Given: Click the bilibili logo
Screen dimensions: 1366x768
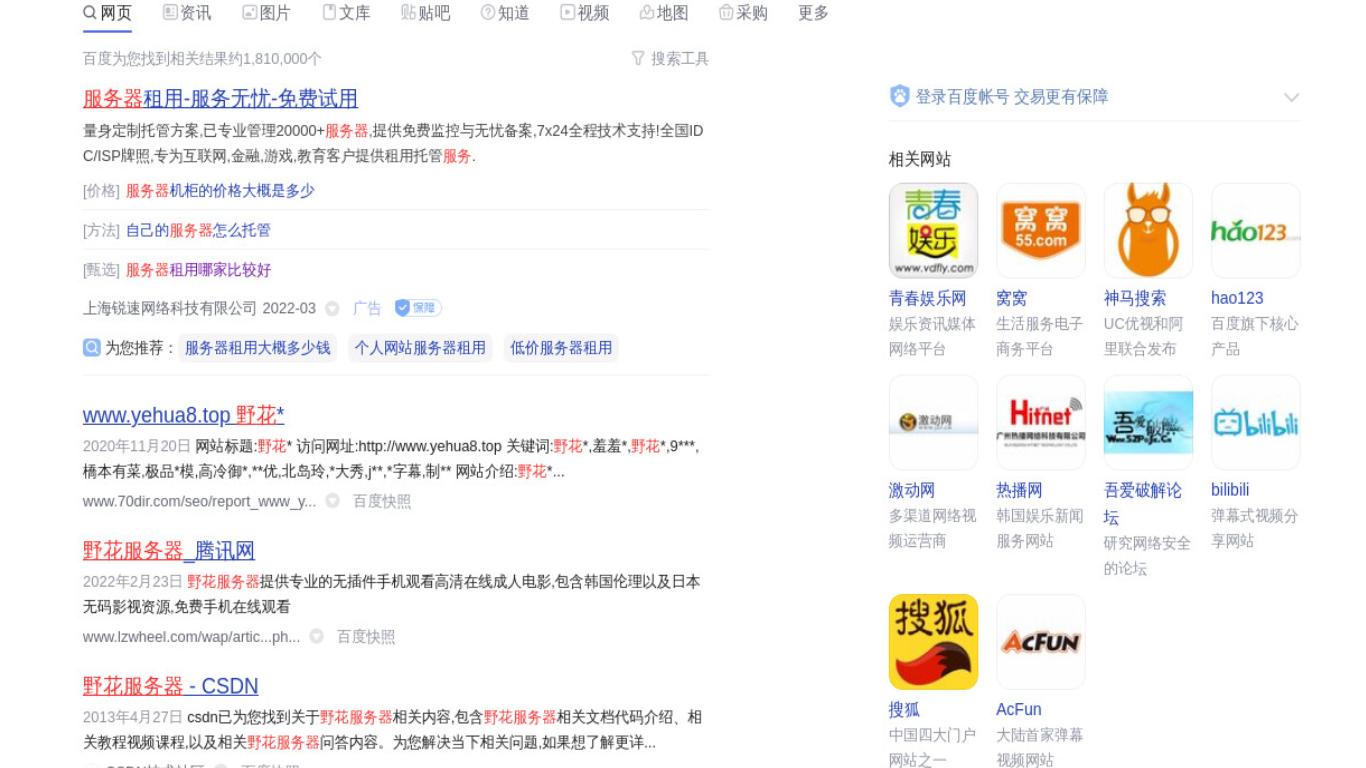Looking at the screenshot, I should pos(1256,422).
